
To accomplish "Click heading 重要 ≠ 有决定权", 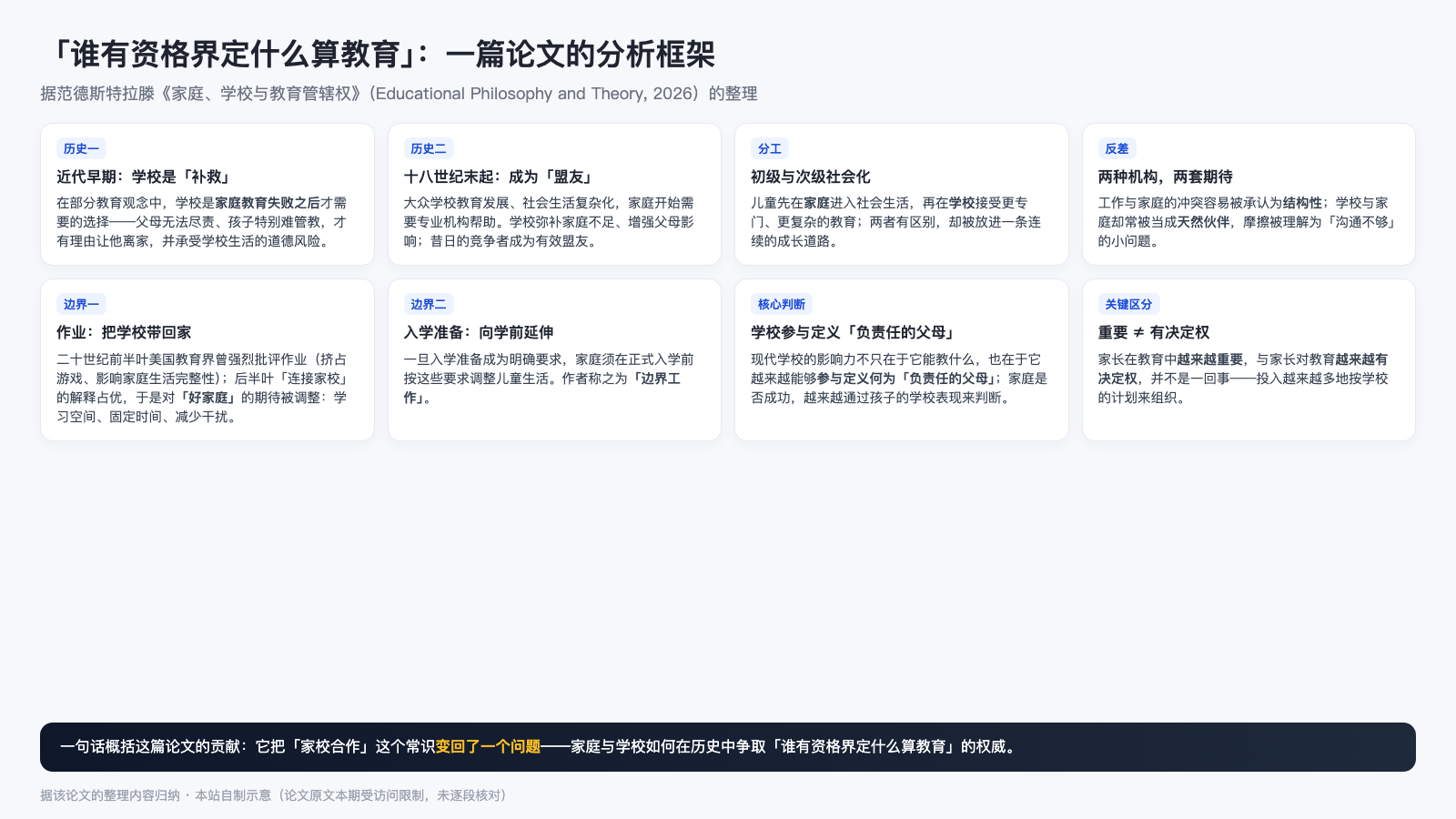I will click(x=1154, y=332).
